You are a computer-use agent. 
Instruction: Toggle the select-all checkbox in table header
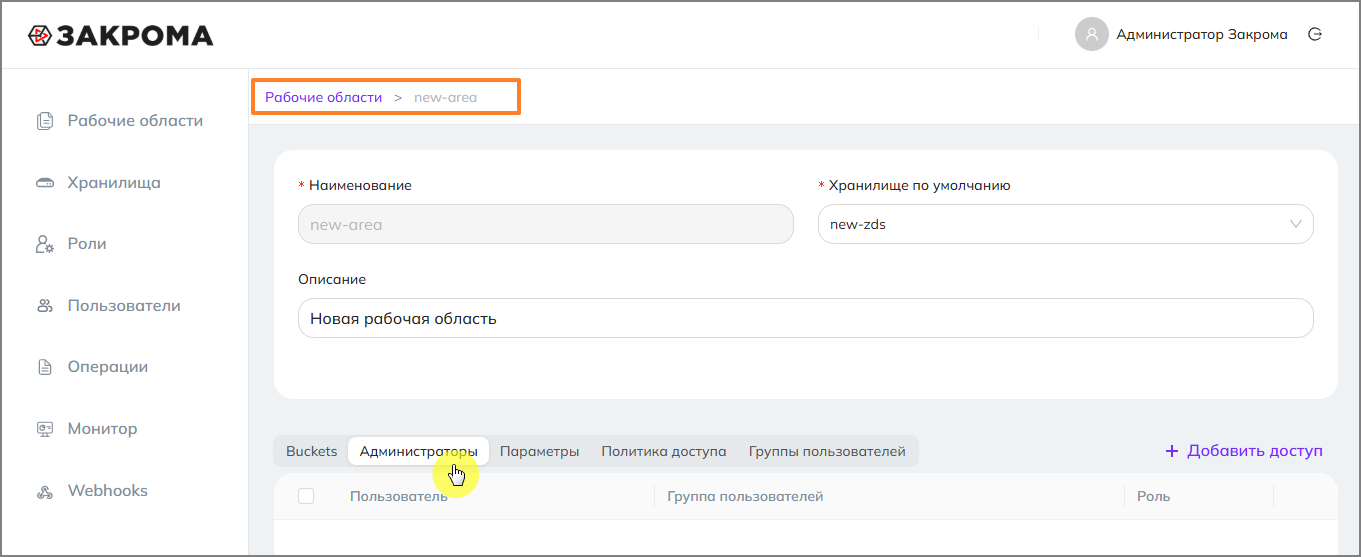click(306, 496)
